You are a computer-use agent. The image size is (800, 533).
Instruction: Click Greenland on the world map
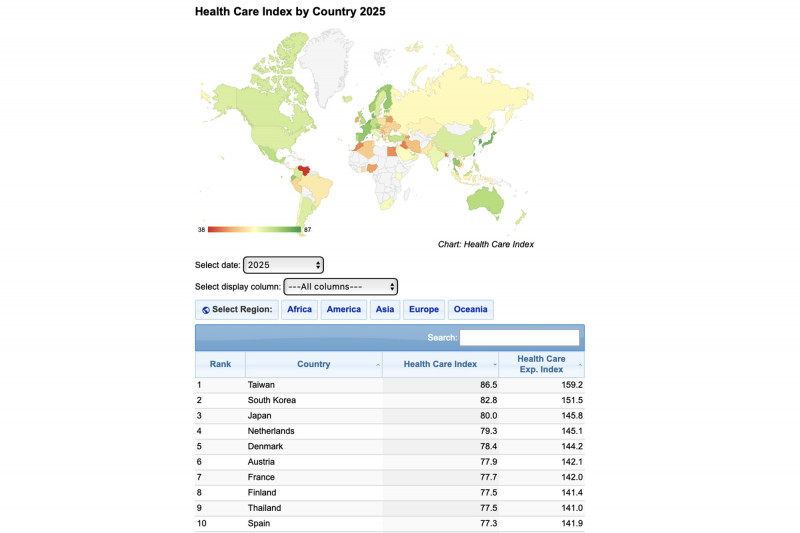click(x=327, y=64)
